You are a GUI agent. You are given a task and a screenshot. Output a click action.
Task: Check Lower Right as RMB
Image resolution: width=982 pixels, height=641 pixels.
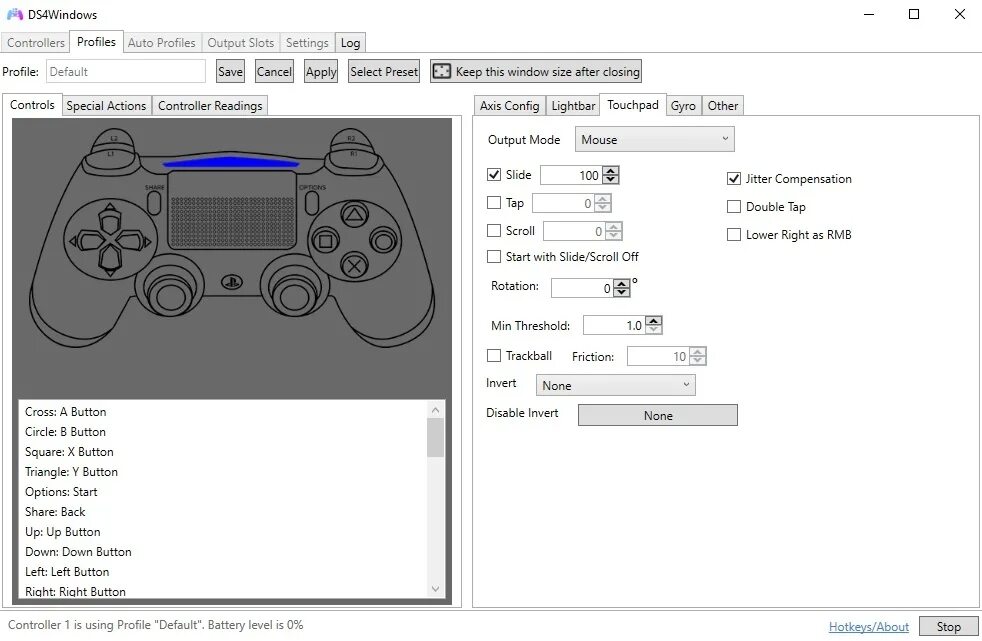coord(733,235)
